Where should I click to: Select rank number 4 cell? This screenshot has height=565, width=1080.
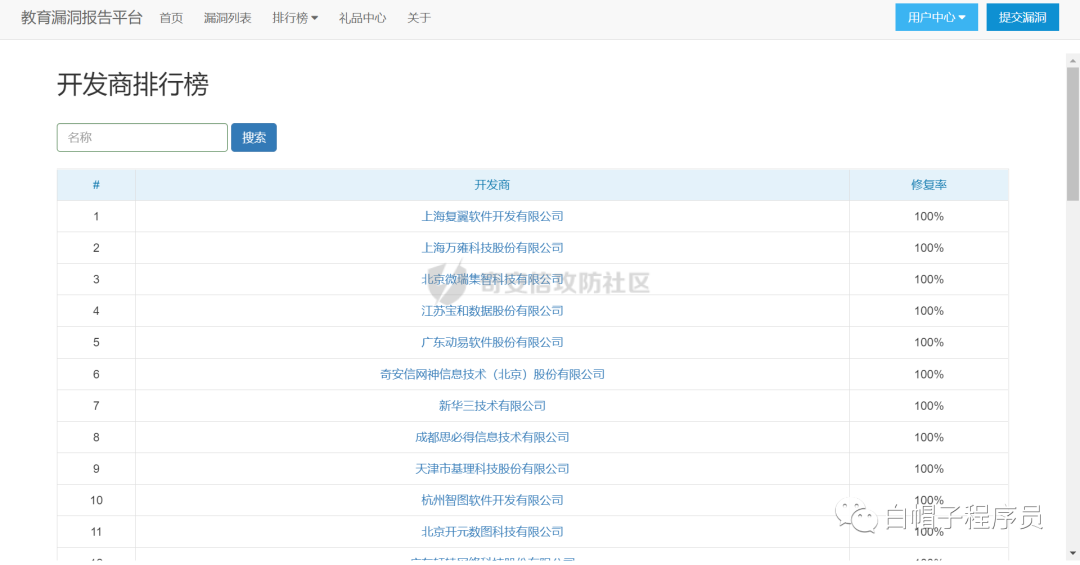click(96, 311)
